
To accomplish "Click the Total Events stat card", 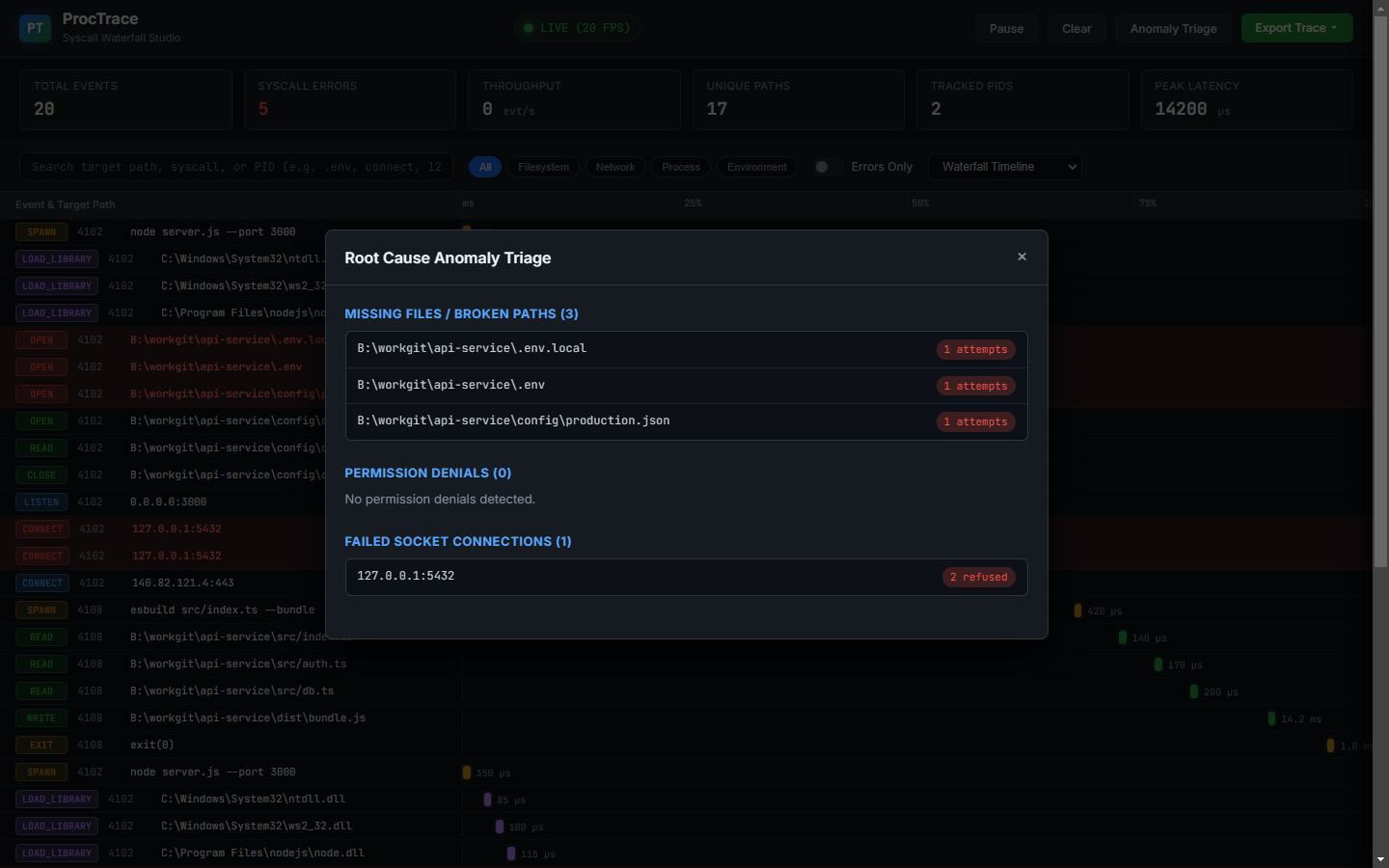I will tap(125, 99).
